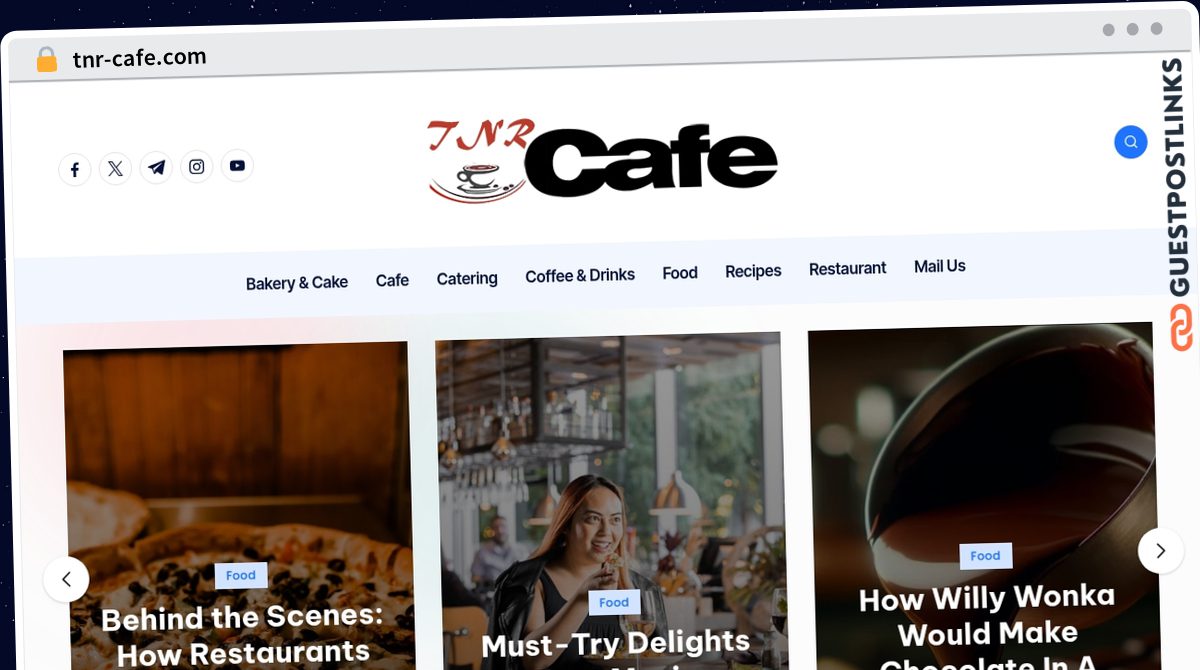1200x670 pixels.
Task: Click the tnr-cafe.com address field
Action: tap(140, 58)
